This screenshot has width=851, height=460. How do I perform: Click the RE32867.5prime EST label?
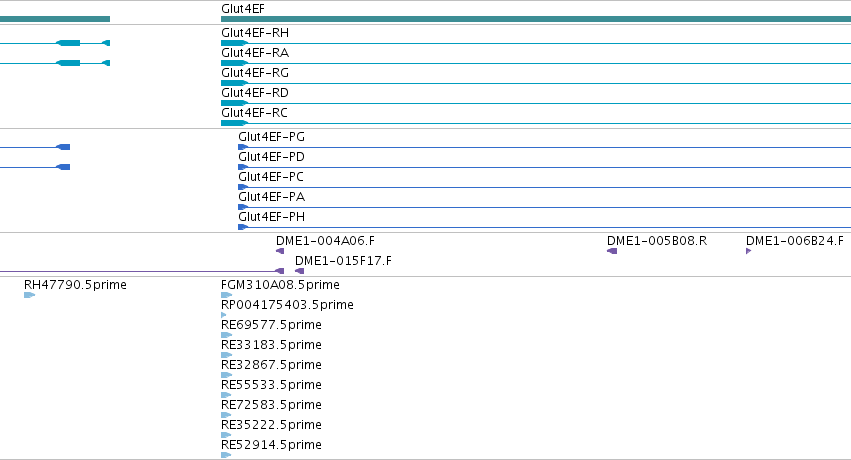(x=271, y=366)
